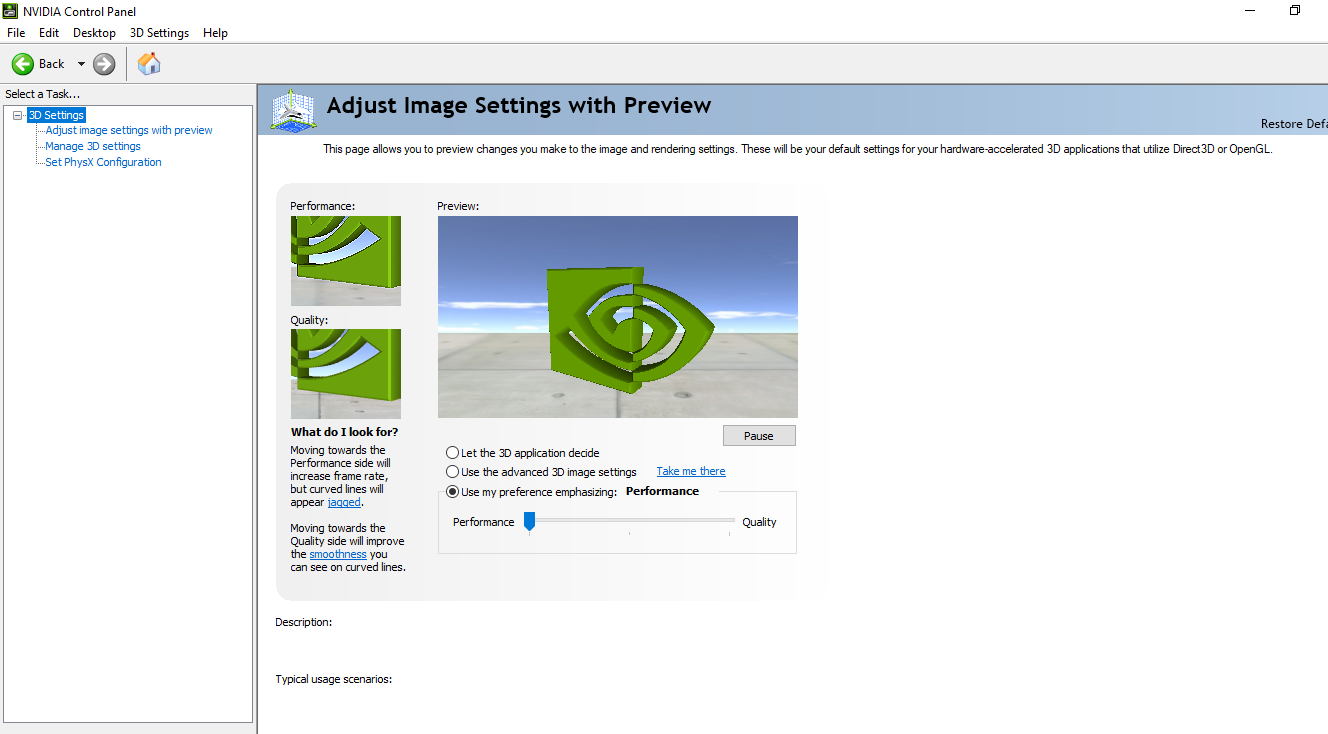This screenshot has height=734, width=1328.
Task: Select Adjust image settings with preview
Action: coord(129,130)
